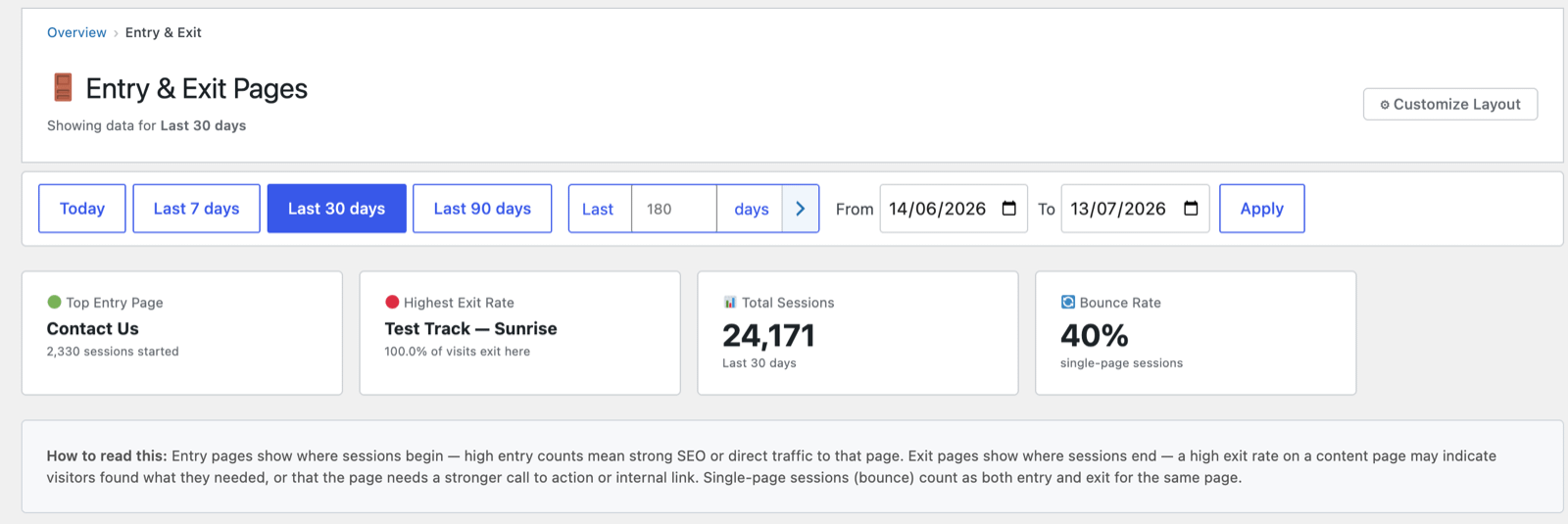This screenshot has width=1568, height=524.
Task: Go to Overview breadcrumb link
Action: pyautogui.click(x=76, y=32)
